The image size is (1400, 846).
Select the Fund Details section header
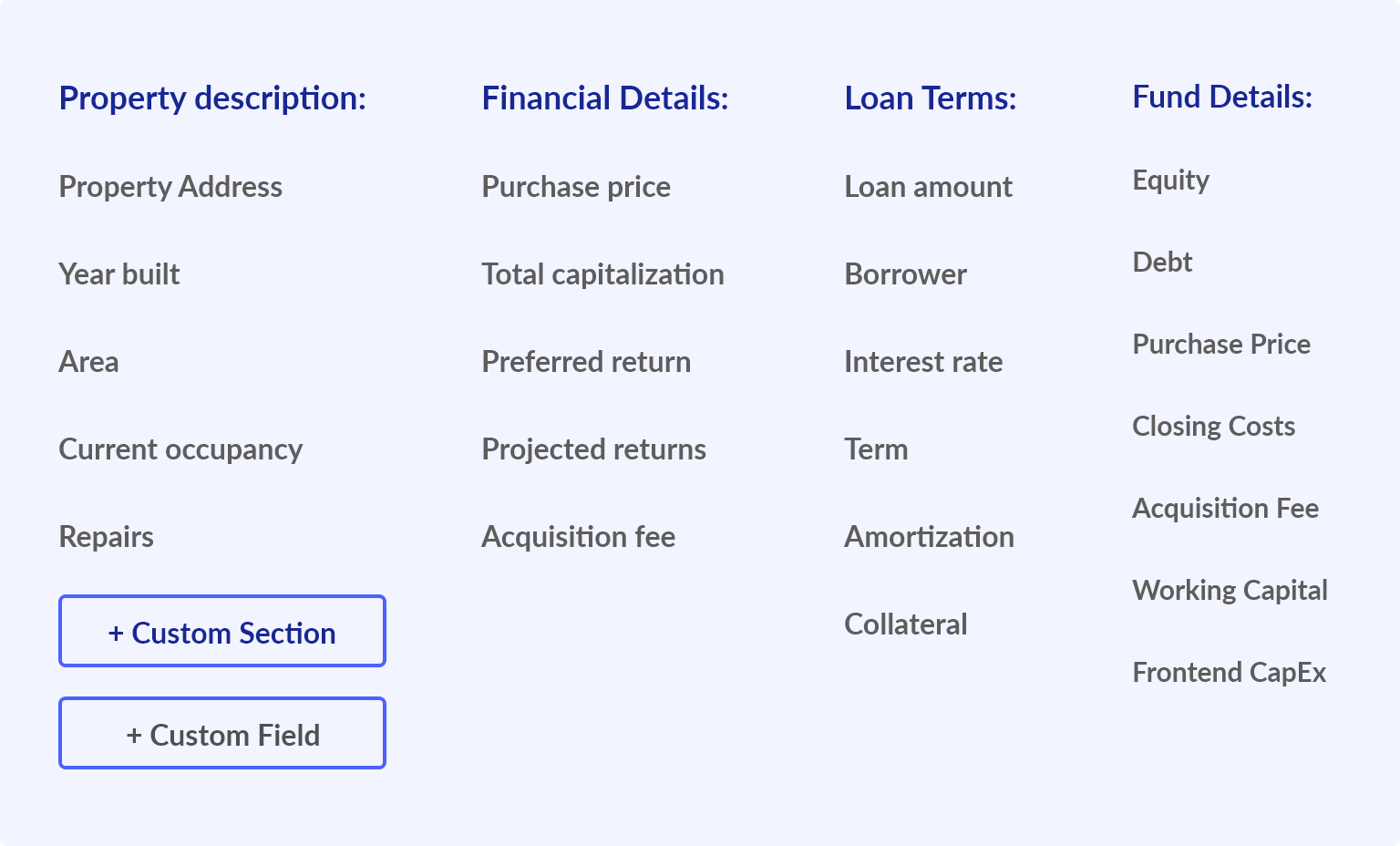click(1222, 97)
